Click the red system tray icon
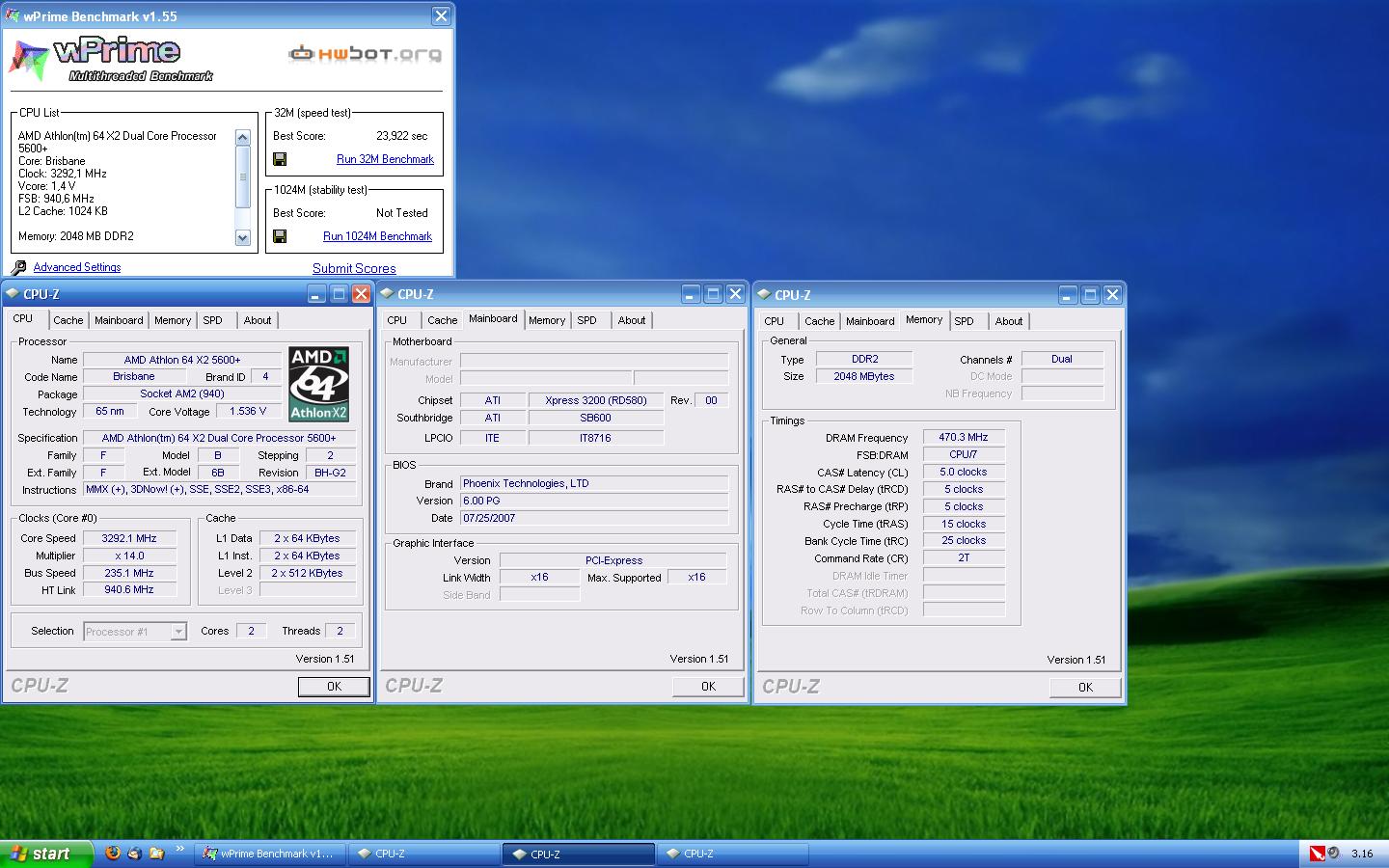 point(1318,853)
